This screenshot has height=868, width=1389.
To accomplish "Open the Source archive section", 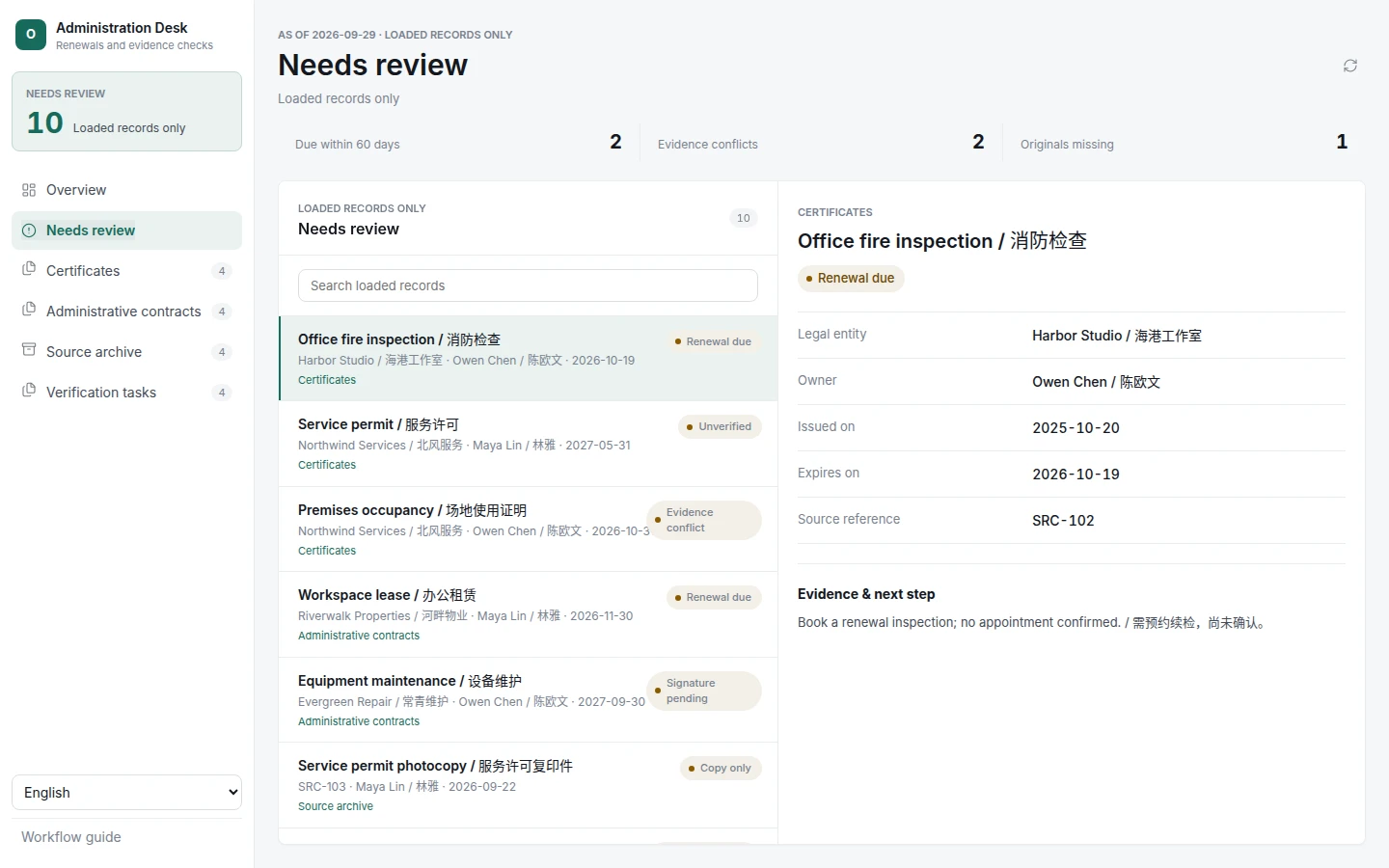I will 126,352.
